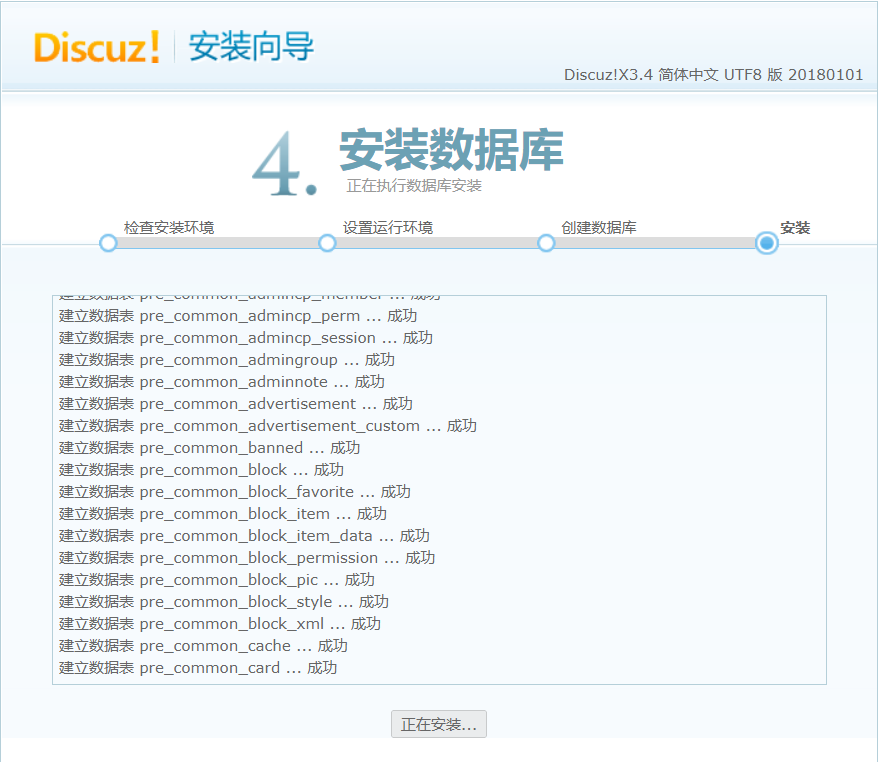Click the pre_common_card log line

[x=198, y=667]
